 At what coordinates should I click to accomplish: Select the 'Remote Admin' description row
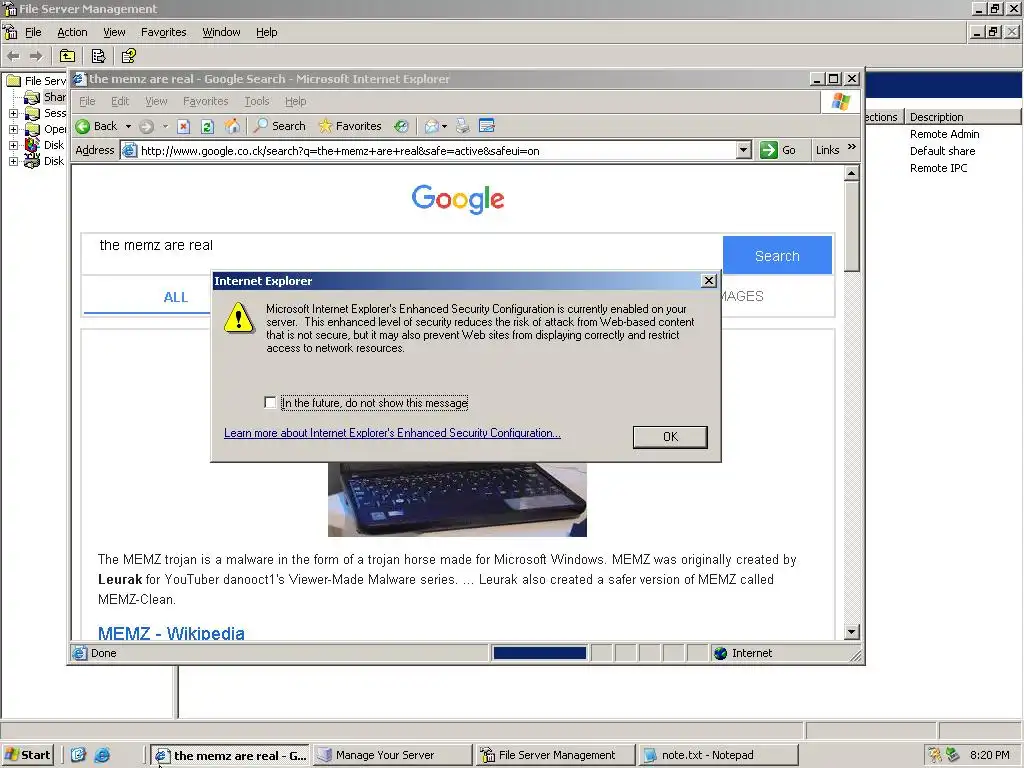pyautogui.click(x=944, y=134)
